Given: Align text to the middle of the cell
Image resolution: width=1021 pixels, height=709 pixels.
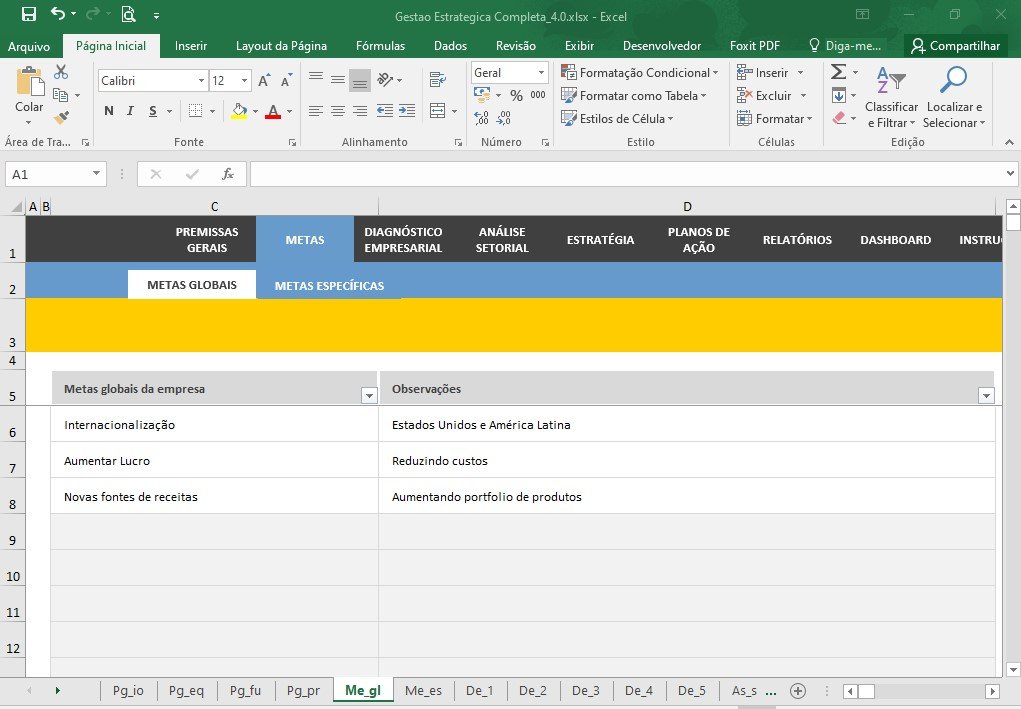Looking at the screenshot, I should point(338,79).
